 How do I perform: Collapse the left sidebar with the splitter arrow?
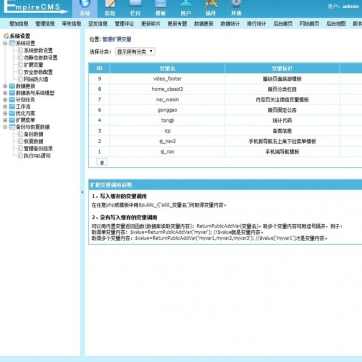pyautogui.click(x=82, y=192)
